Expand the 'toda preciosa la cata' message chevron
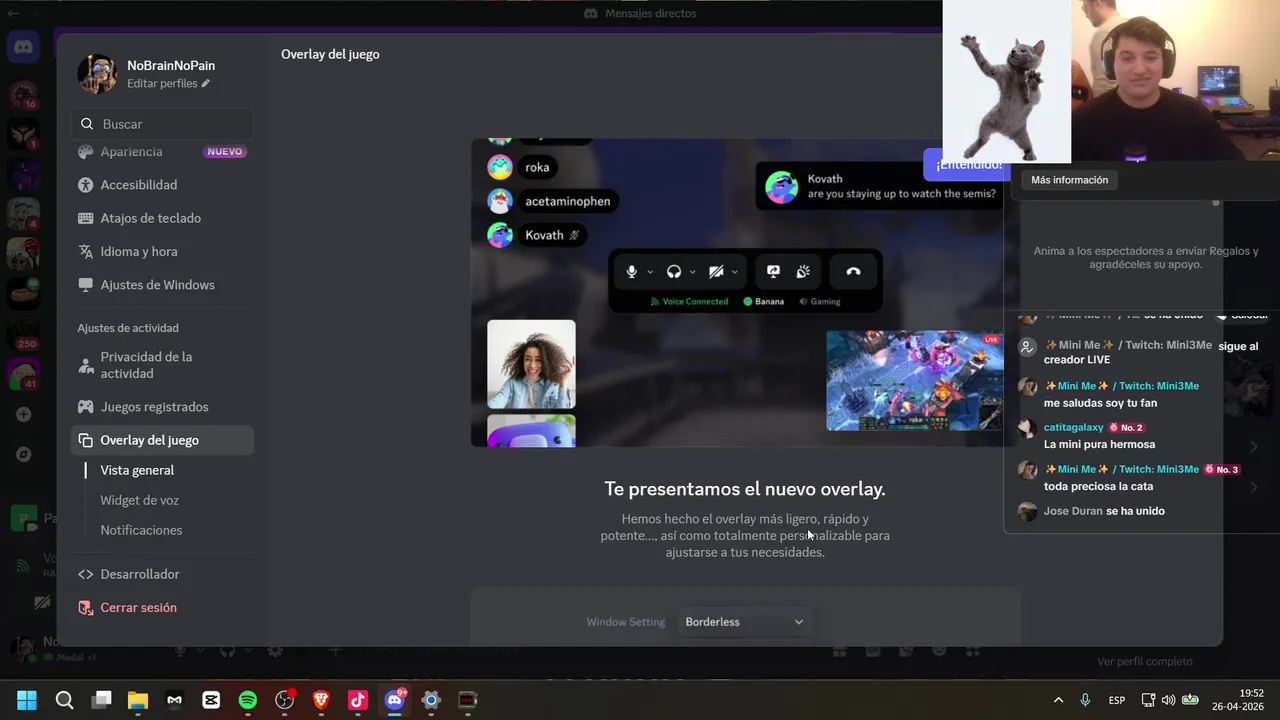 click(1254, 487)
